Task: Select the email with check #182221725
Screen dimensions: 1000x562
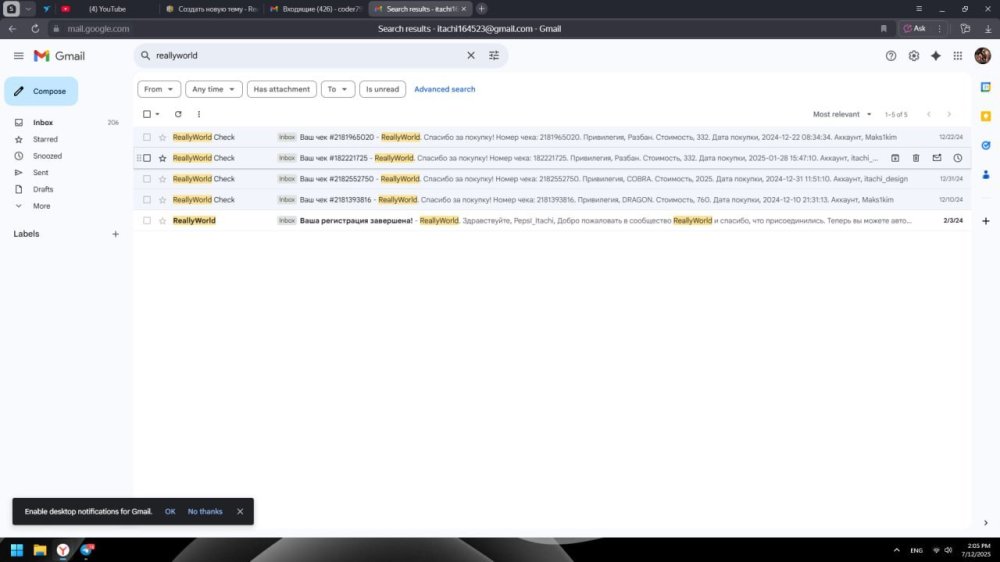Action: pos(147,158)
